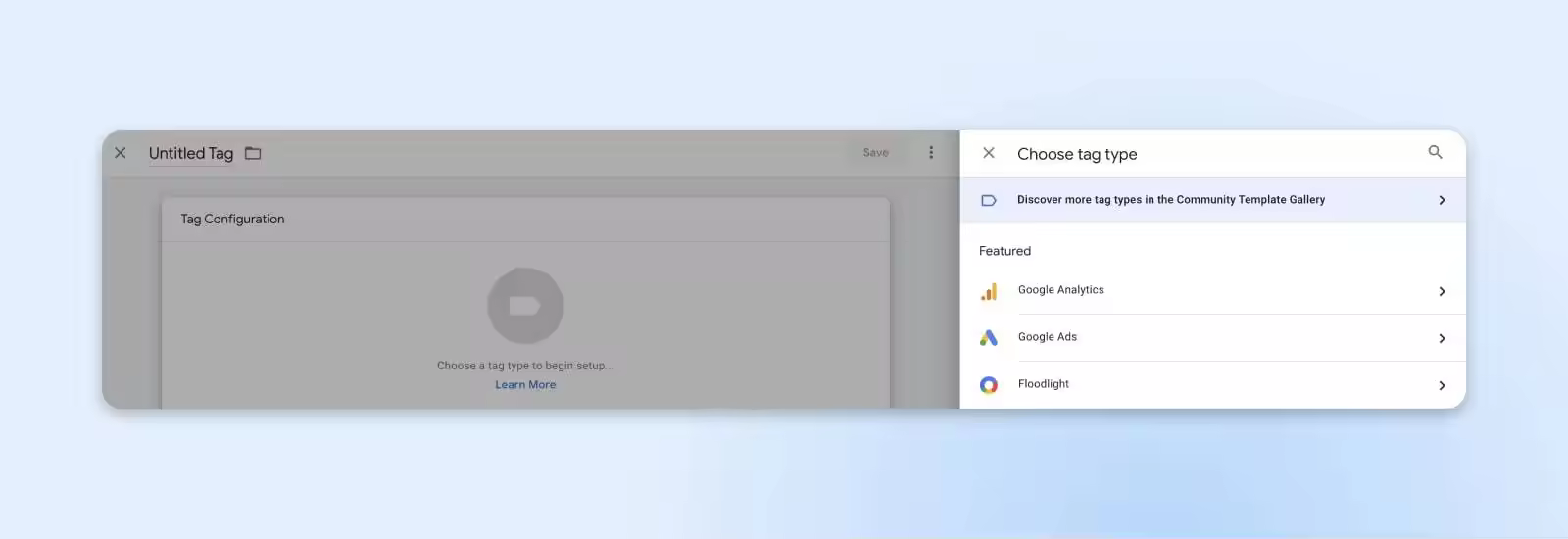
Task: Click the Tag Configuration heading
Action: tap(232, 220)
